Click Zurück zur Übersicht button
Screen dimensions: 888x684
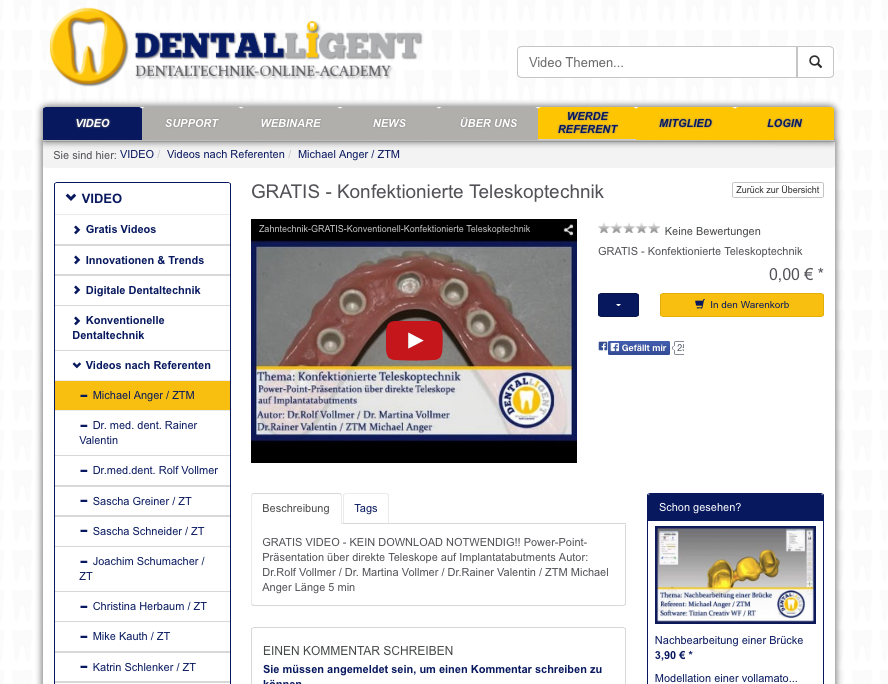(x=778, y=190)
